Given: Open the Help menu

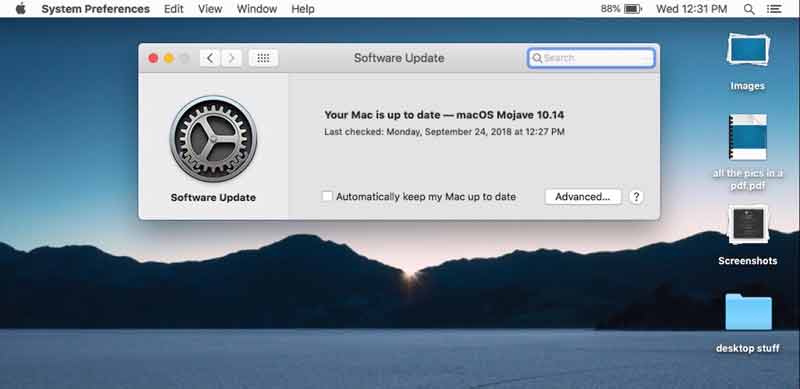Looking at the screenshot, I should (x=303, y=9).
